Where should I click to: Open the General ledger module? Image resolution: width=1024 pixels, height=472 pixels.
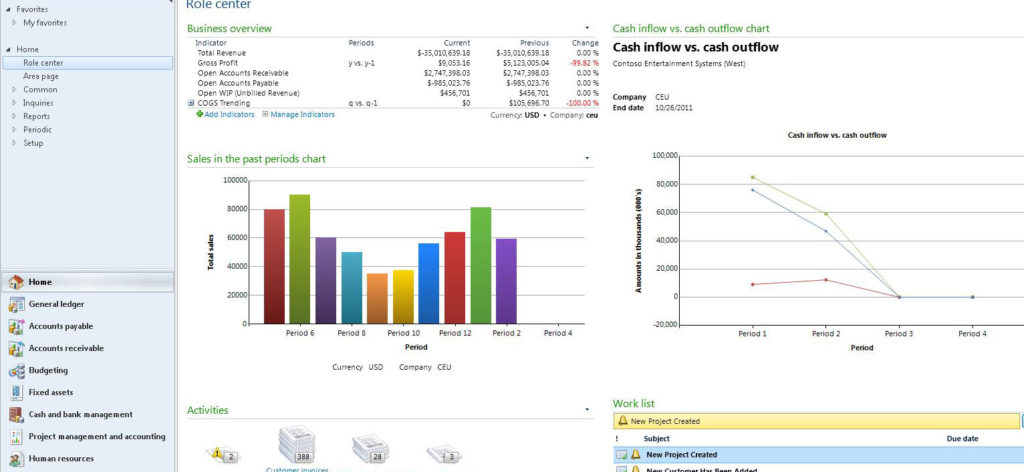pyautogui.click(x=56, y=304)
